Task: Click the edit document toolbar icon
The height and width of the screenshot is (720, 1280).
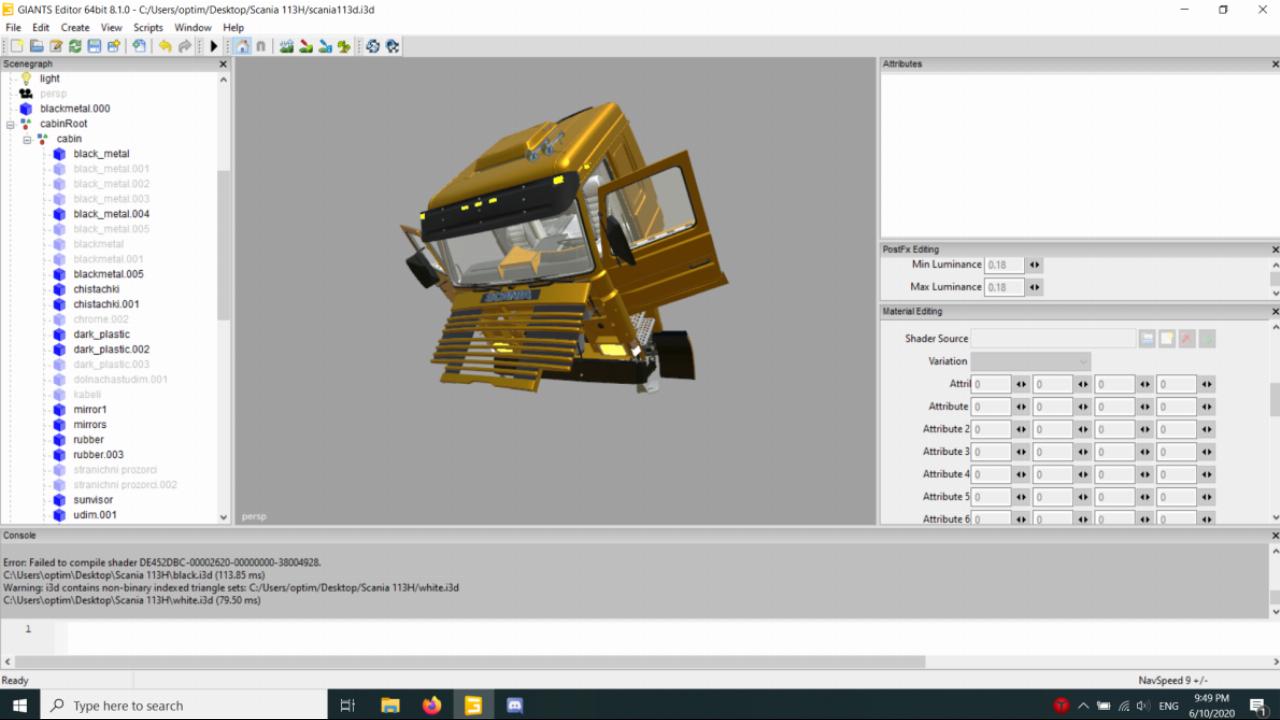Action: tap(56, 46)
